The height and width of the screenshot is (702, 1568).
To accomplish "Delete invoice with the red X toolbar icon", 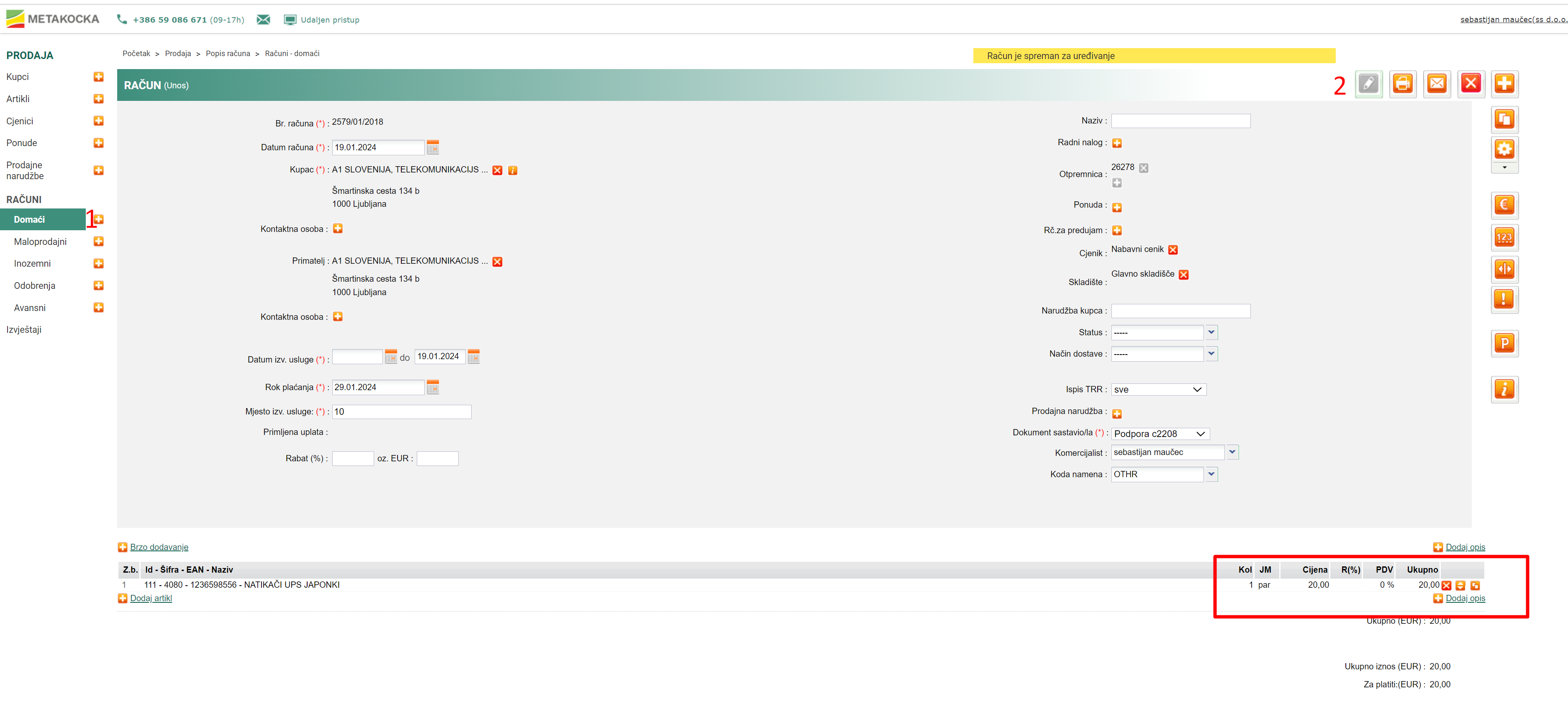I will coord(1470,83).
